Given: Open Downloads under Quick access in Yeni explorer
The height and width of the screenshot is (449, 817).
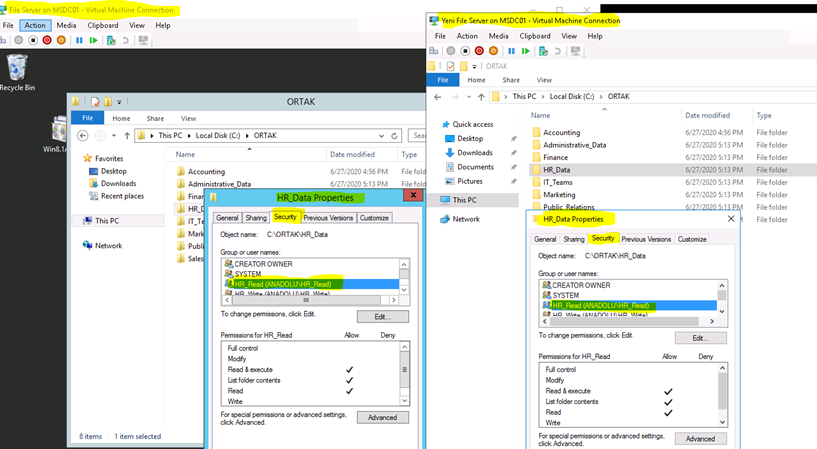Looking at the screenshot, I should pyautogui.click(x=475, y=153).
